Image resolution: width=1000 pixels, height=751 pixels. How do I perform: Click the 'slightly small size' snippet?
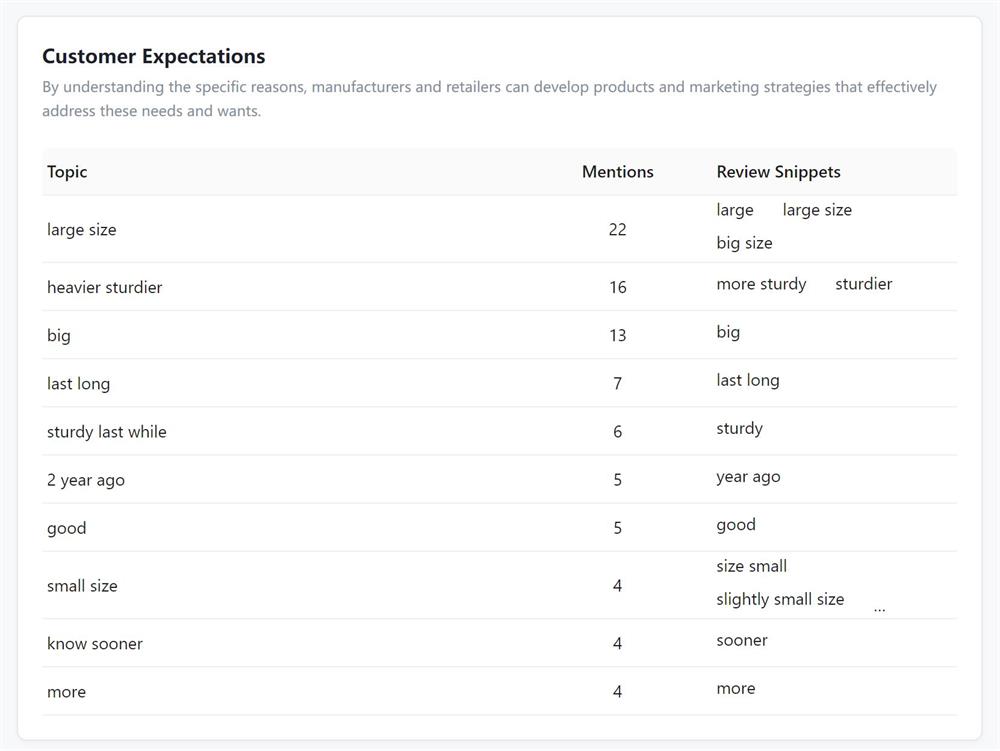click(780, 600)
